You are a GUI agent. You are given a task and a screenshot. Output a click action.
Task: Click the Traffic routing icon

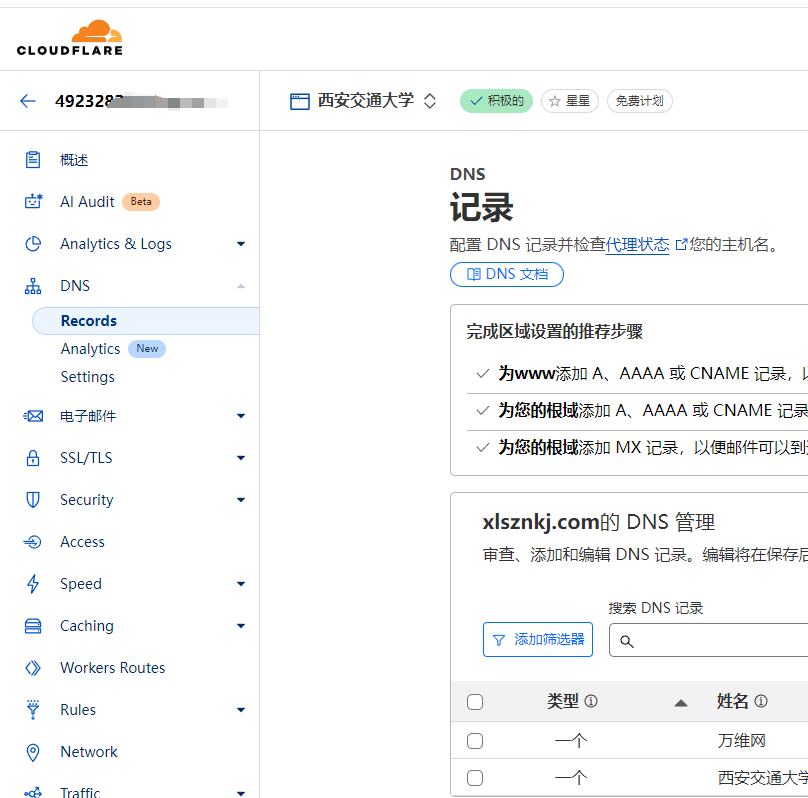click(33, 792)
